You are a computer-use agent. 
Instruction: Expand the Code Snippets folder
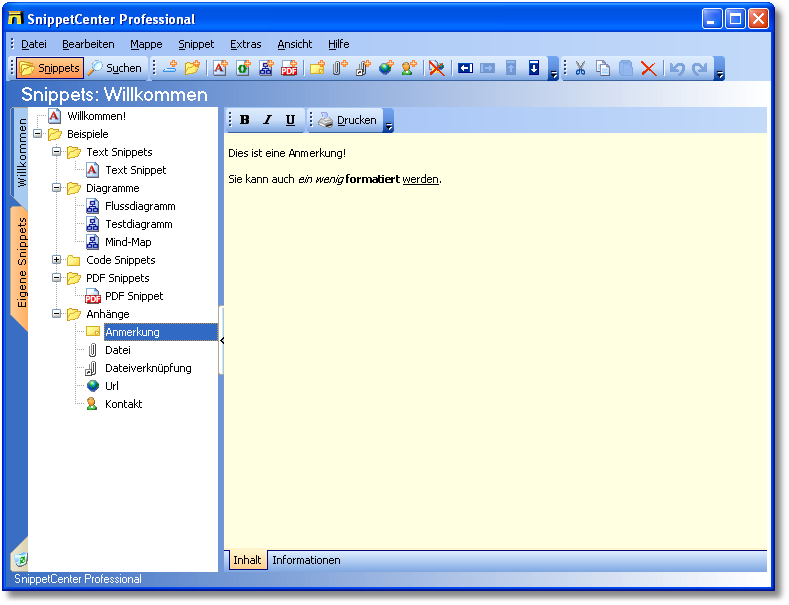56,260
